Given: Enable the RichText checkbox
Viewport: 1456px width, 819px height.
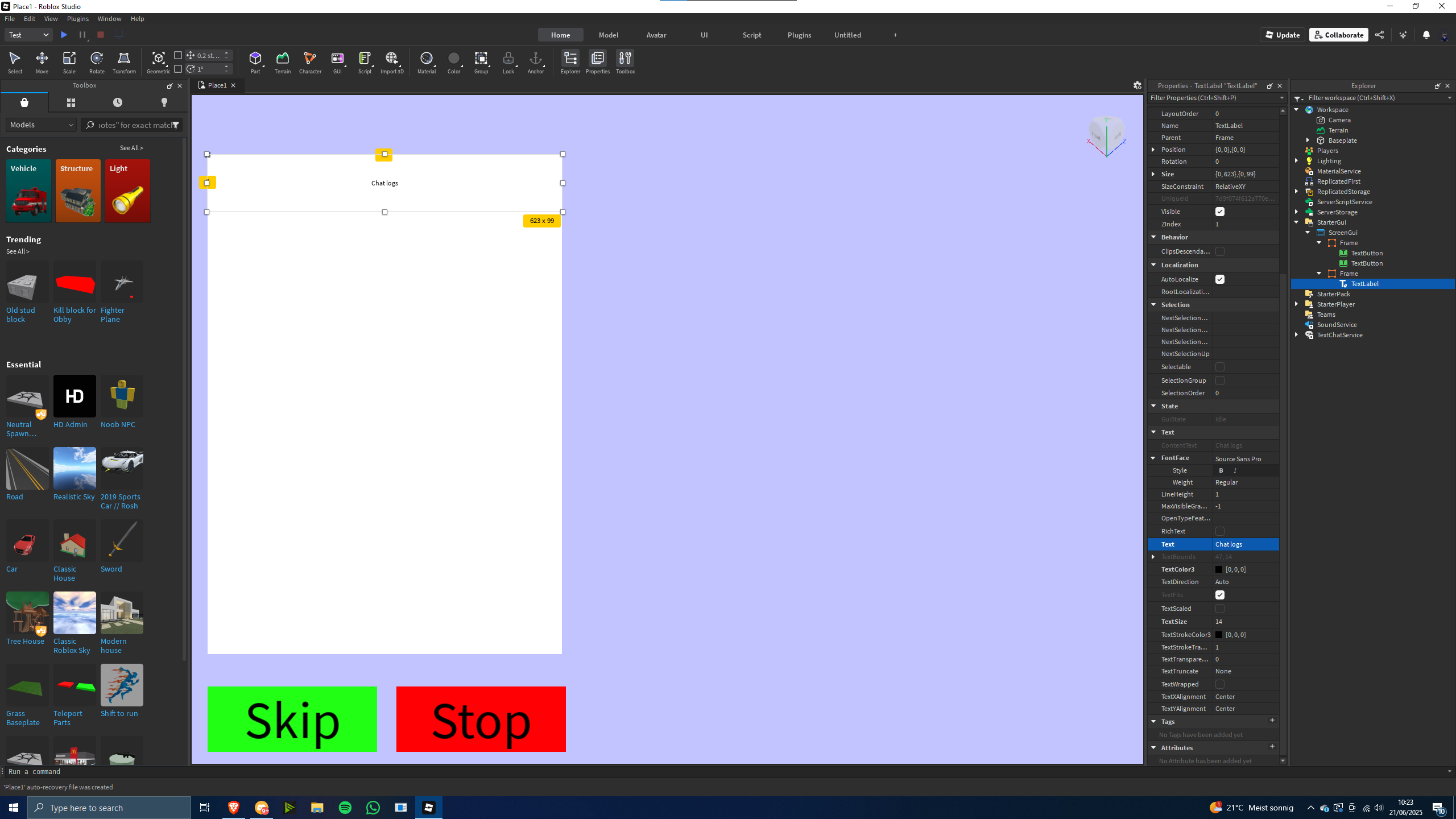Looking at the screenshot, I should [x=1220, y=531].
